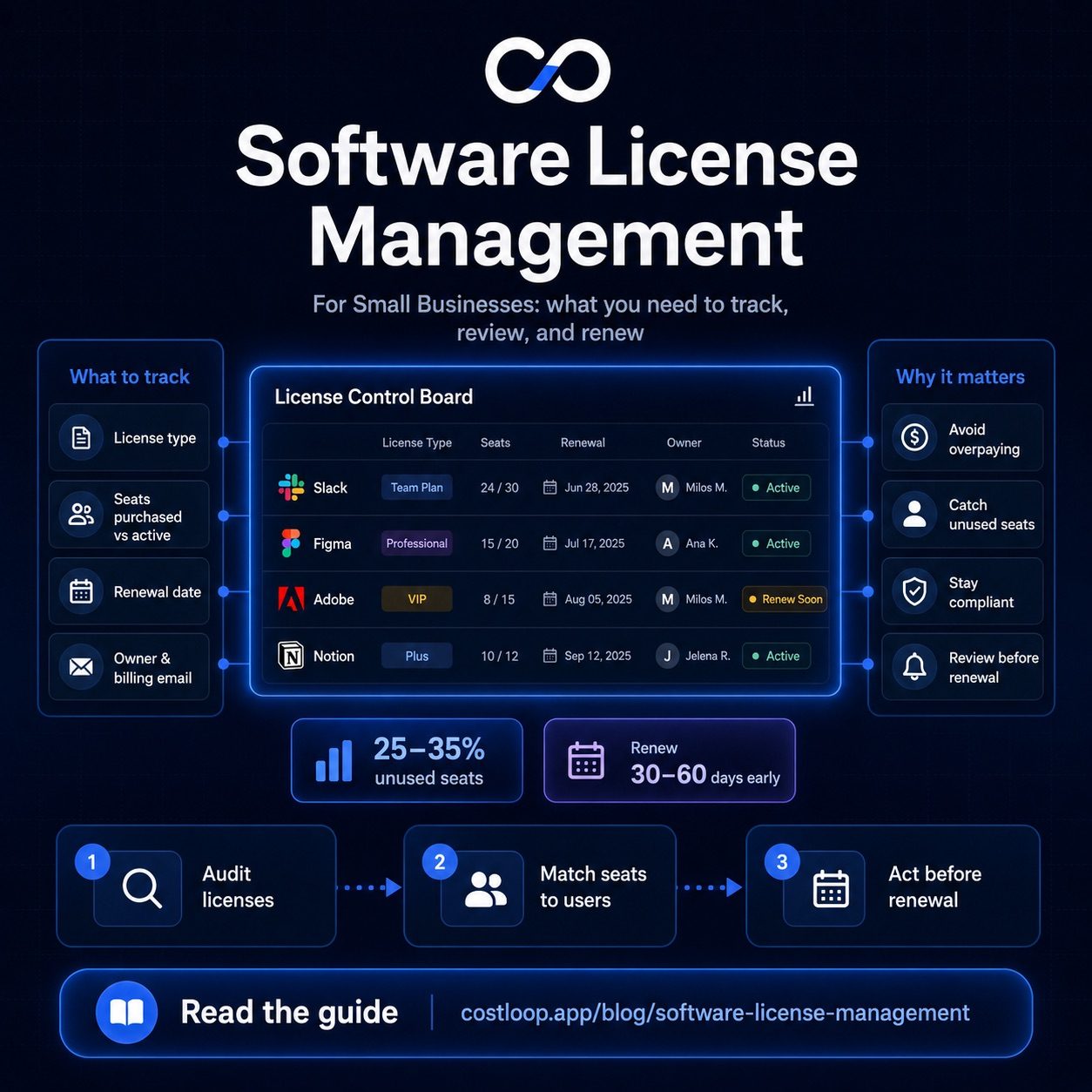Click the Notion row calendar icon

tap(549, 656)
